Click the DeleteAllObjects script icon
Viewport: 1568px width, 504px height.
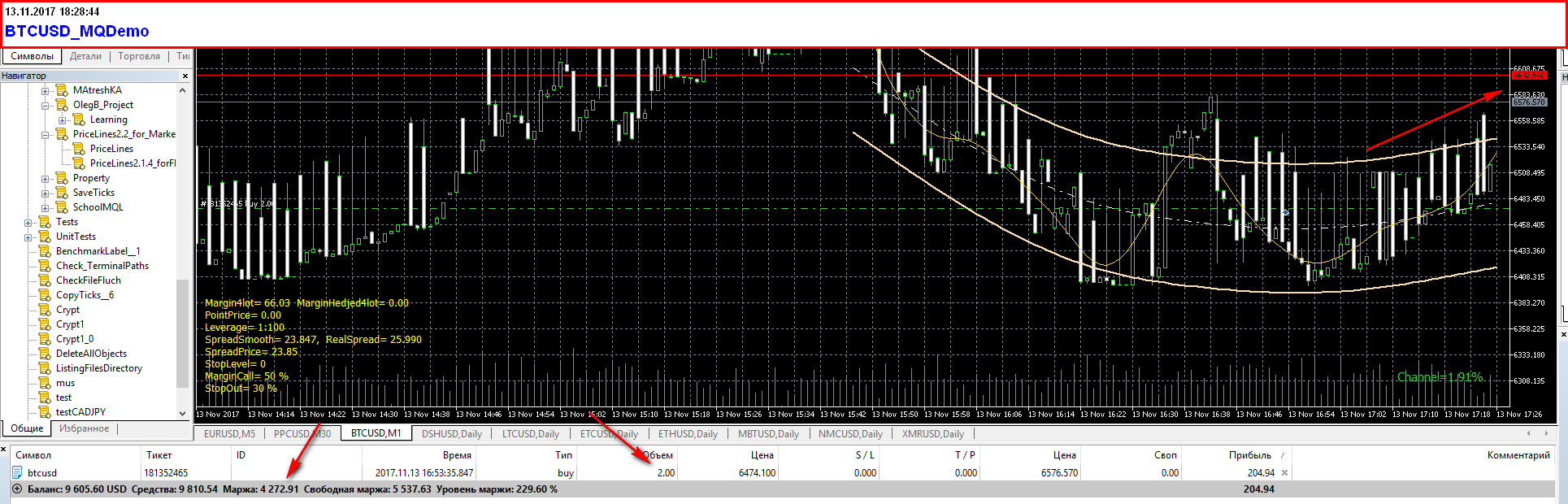tap(45, 354)
